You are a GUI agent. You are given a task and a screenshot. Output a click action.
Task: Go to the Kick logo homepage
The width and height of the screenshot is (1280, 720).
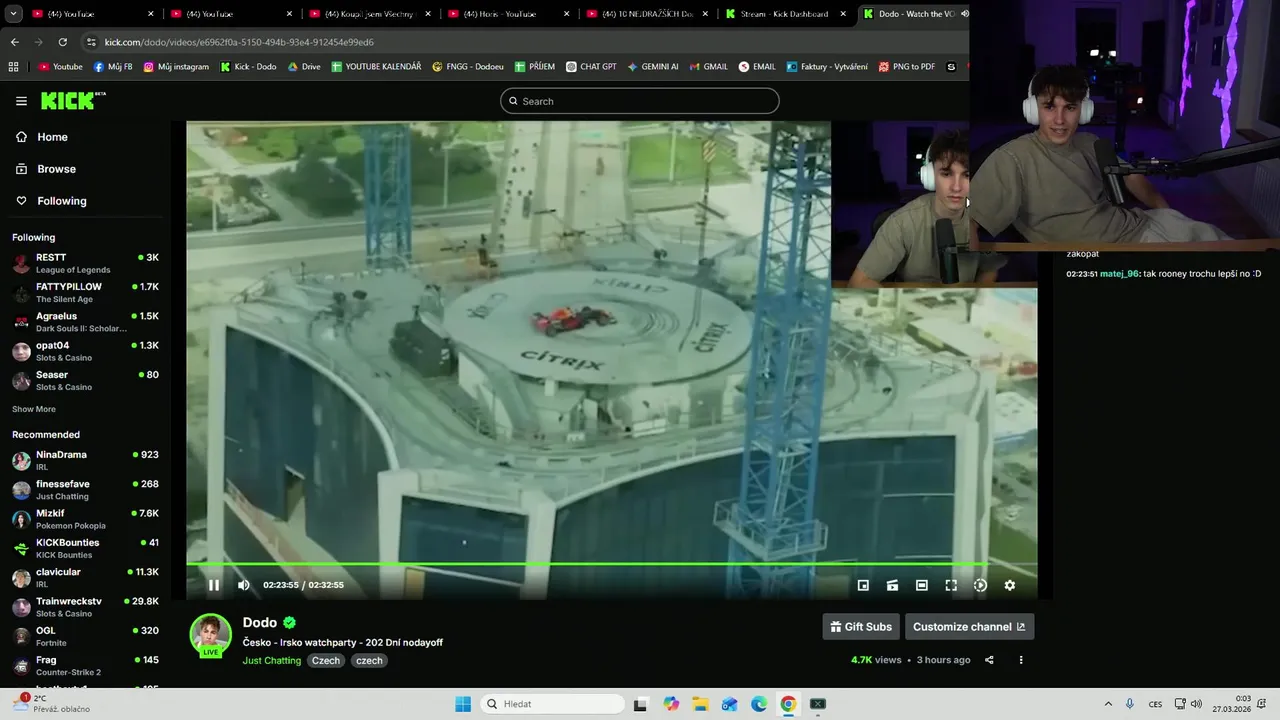pos(73,100)
